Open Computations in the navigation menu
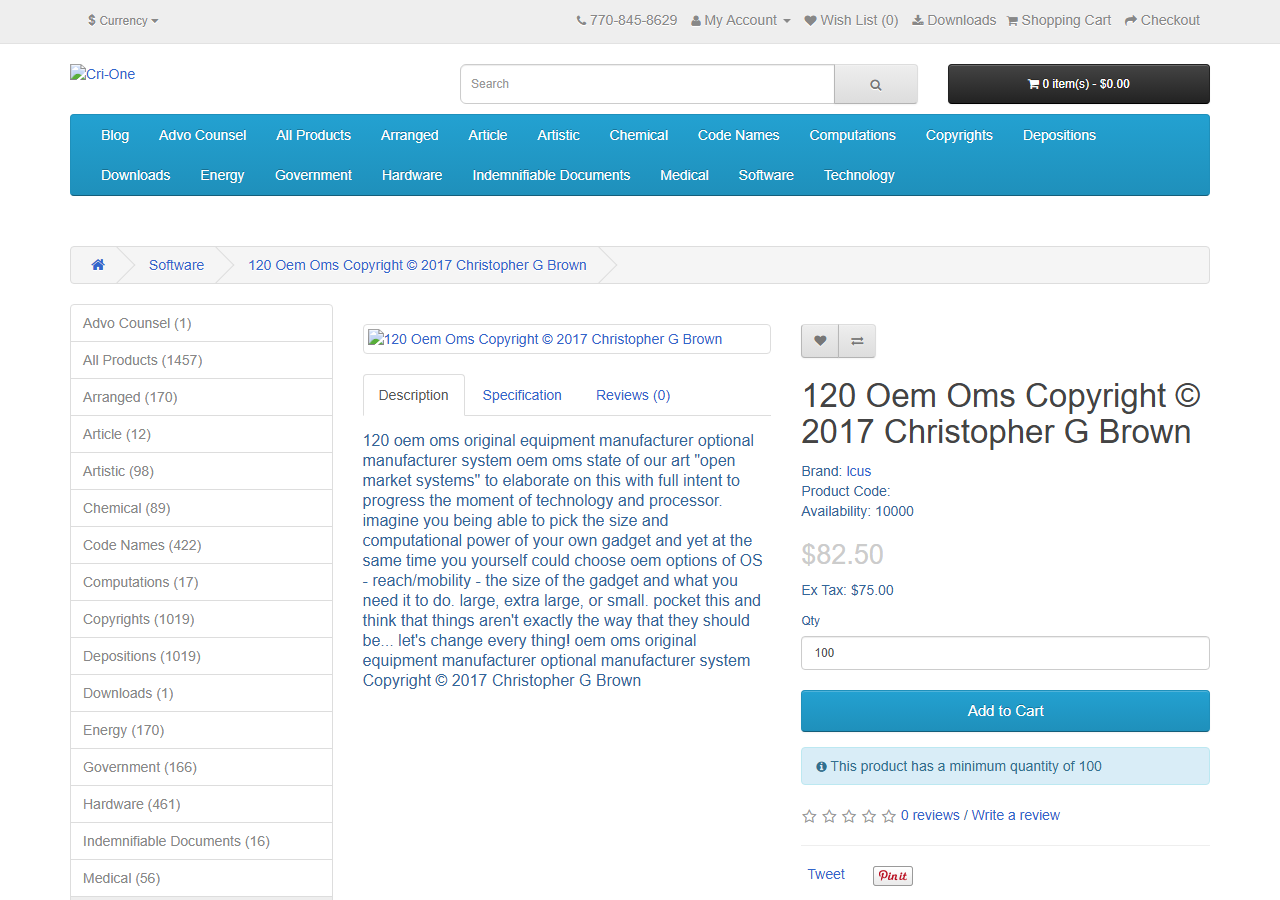Screen dimensions: 1280x900 [853, 135]
